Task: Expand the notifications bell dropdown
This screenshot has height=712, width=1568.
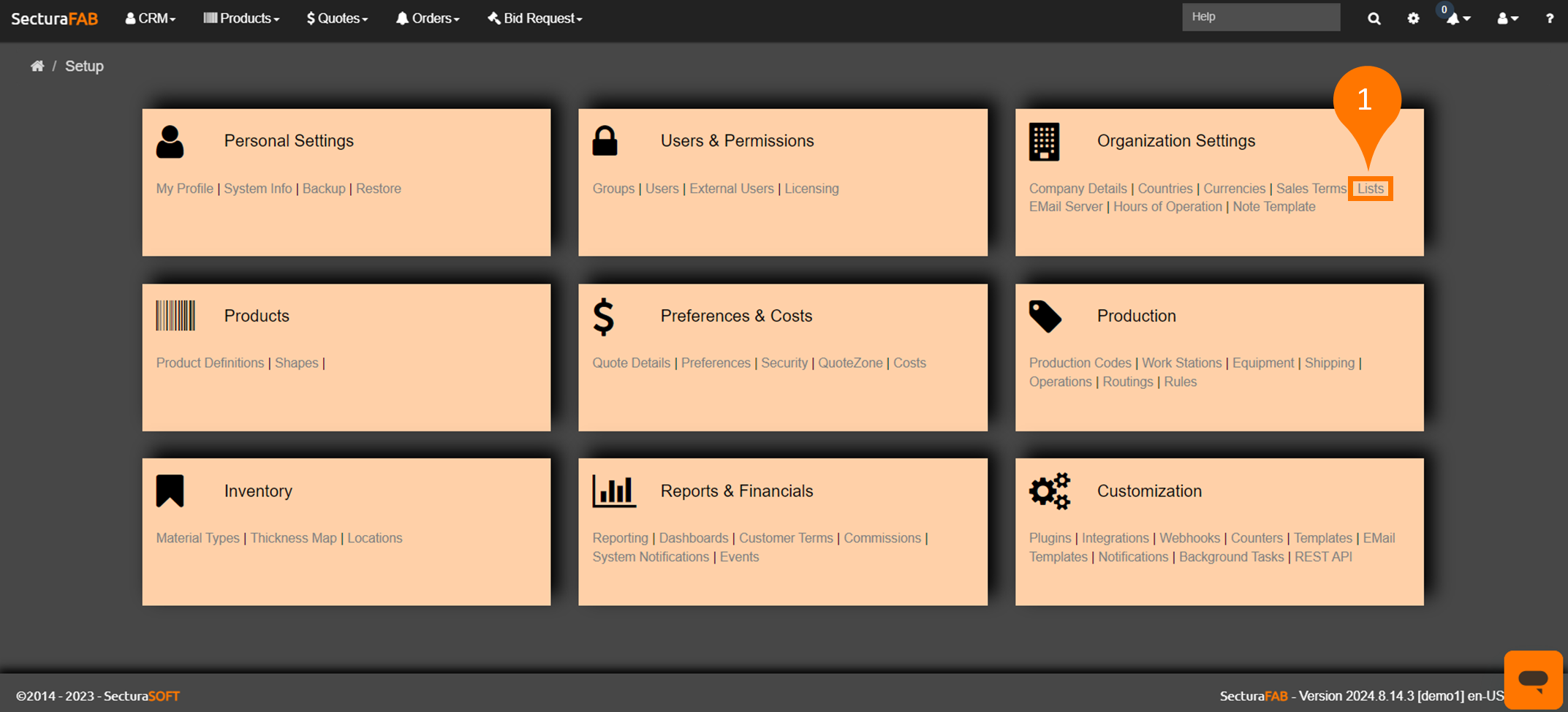Action: point(1458,19)
